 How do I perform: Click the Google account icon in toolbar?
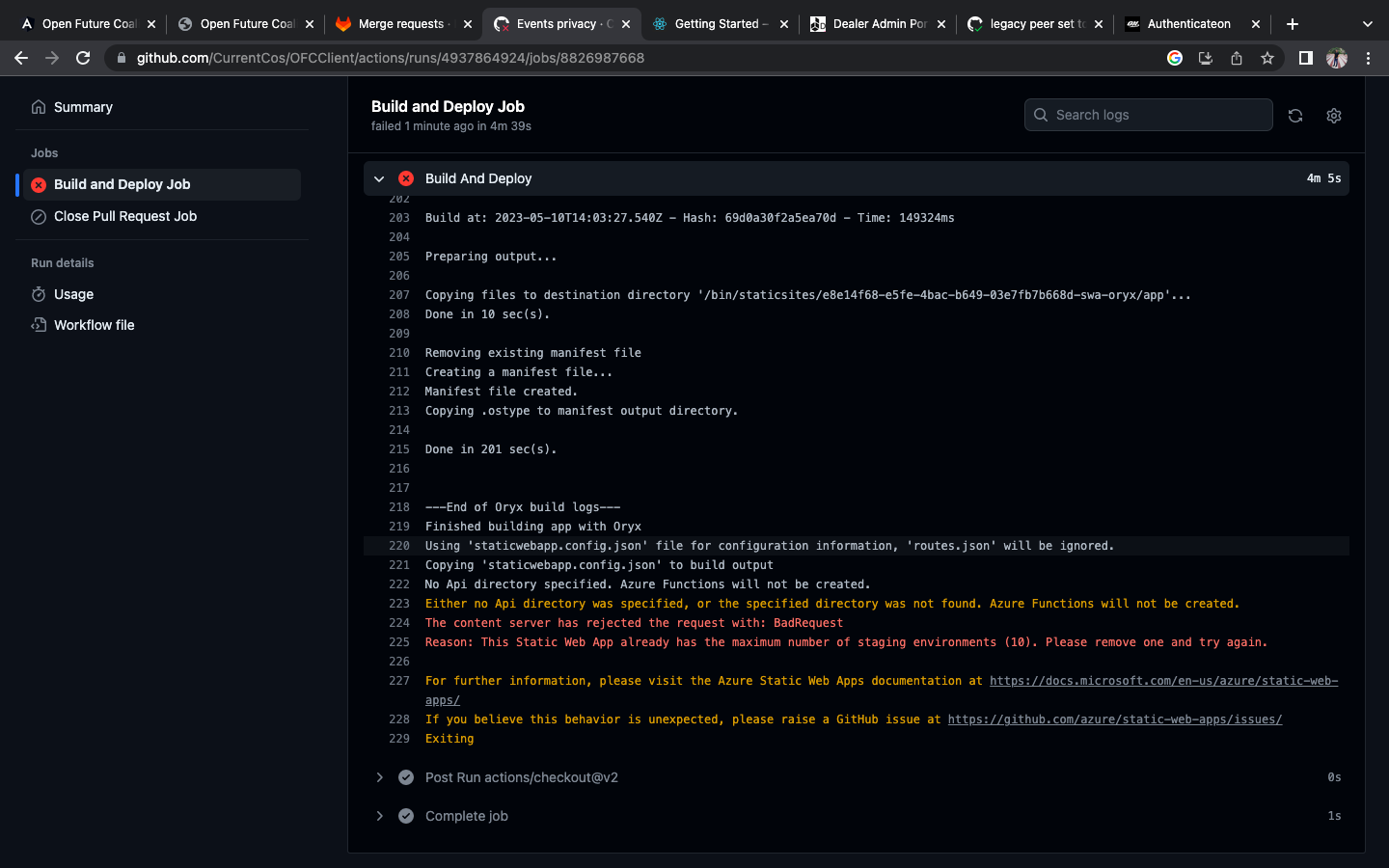point(1175,58)
